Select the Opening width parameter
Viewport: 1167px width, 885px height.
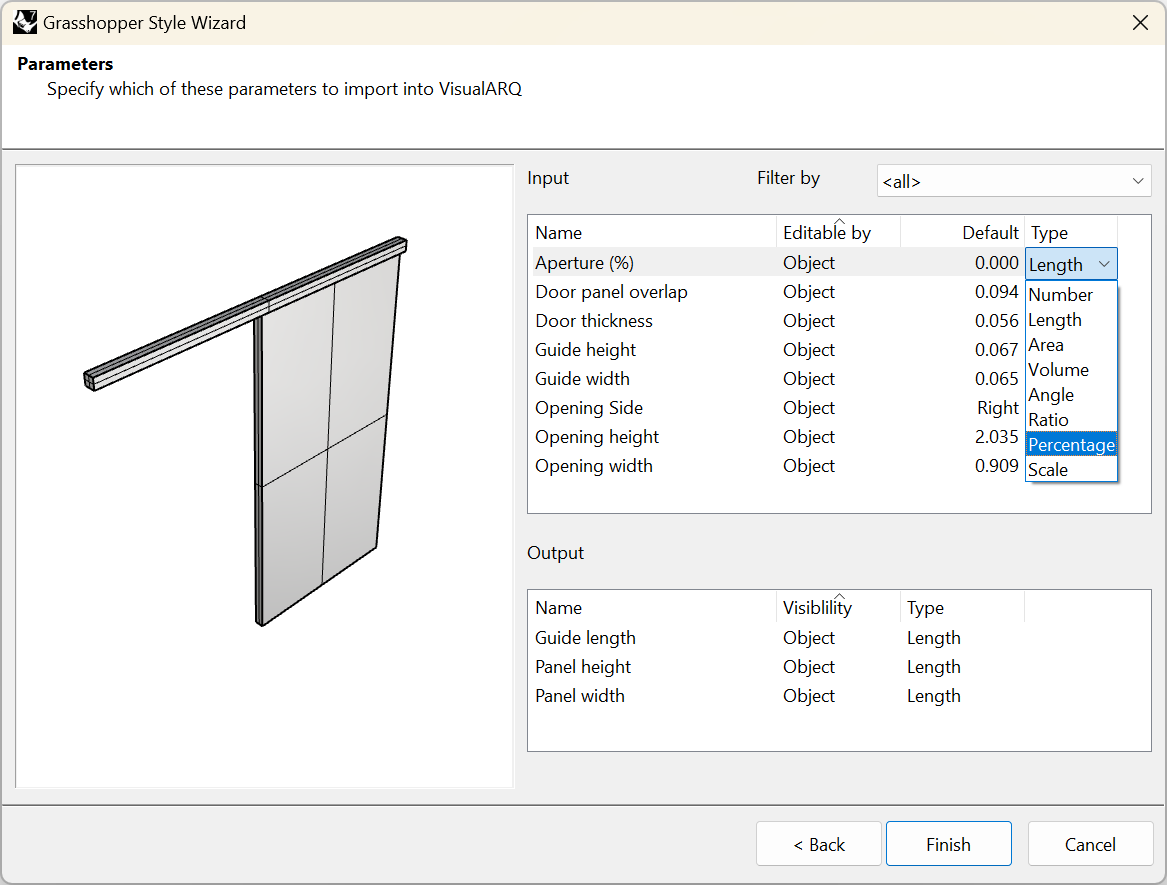(x=777, y=466)
